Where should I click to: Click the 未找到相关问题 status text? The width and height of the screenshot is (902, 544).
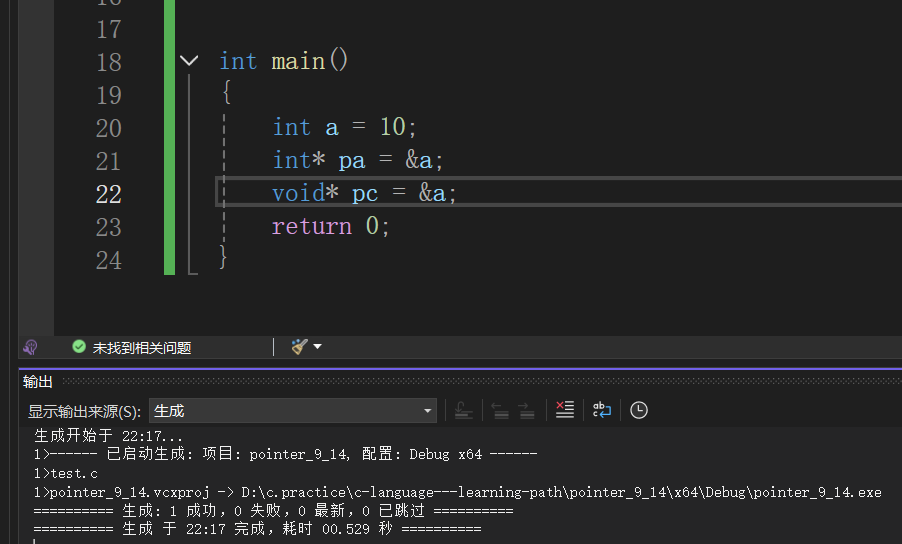tap(142, 348)
